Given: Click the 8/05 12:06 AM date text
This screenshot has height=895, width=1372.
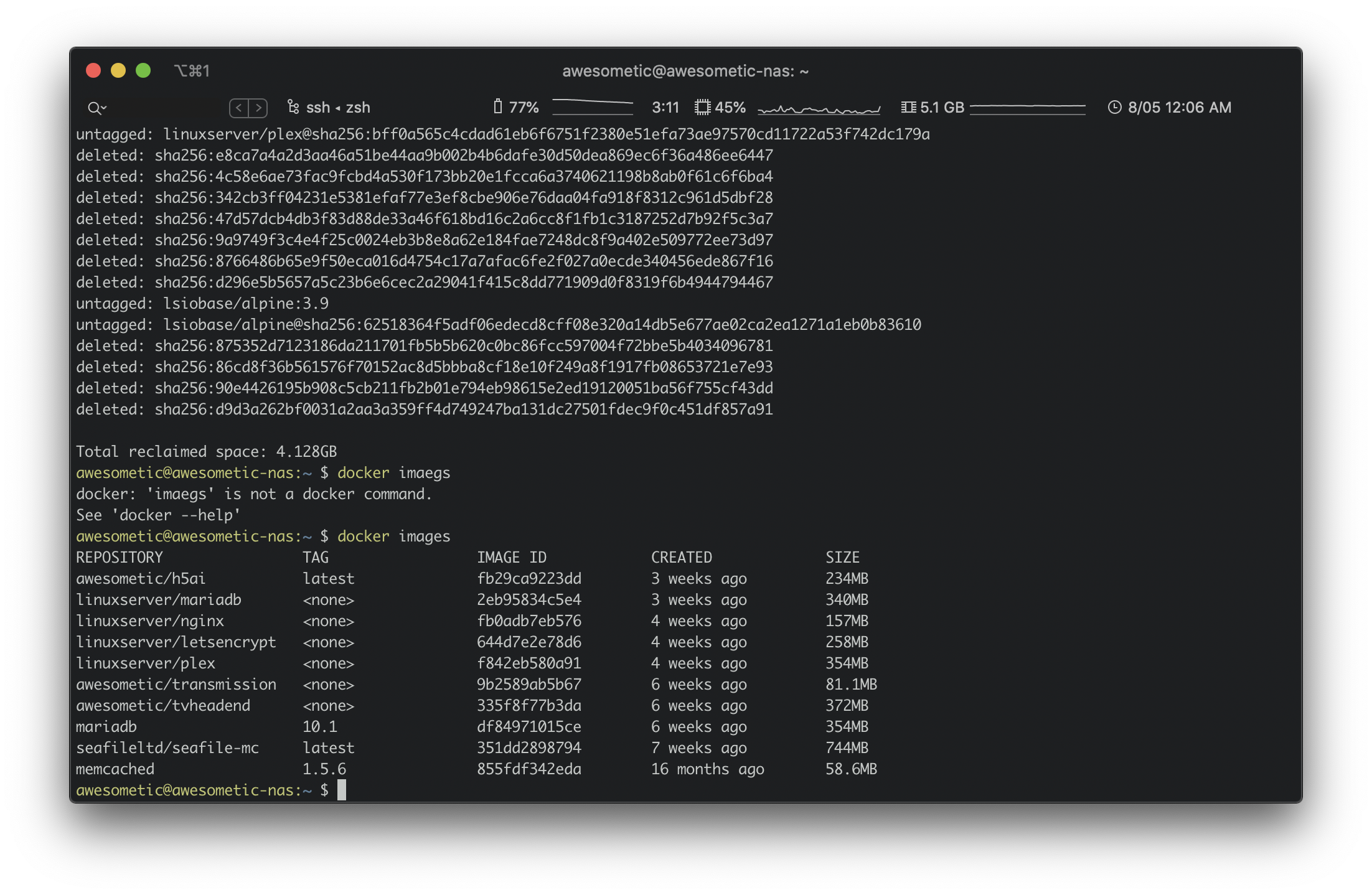Looking at the screenshot, I should pyautogui.click(x=1179, y=107).
